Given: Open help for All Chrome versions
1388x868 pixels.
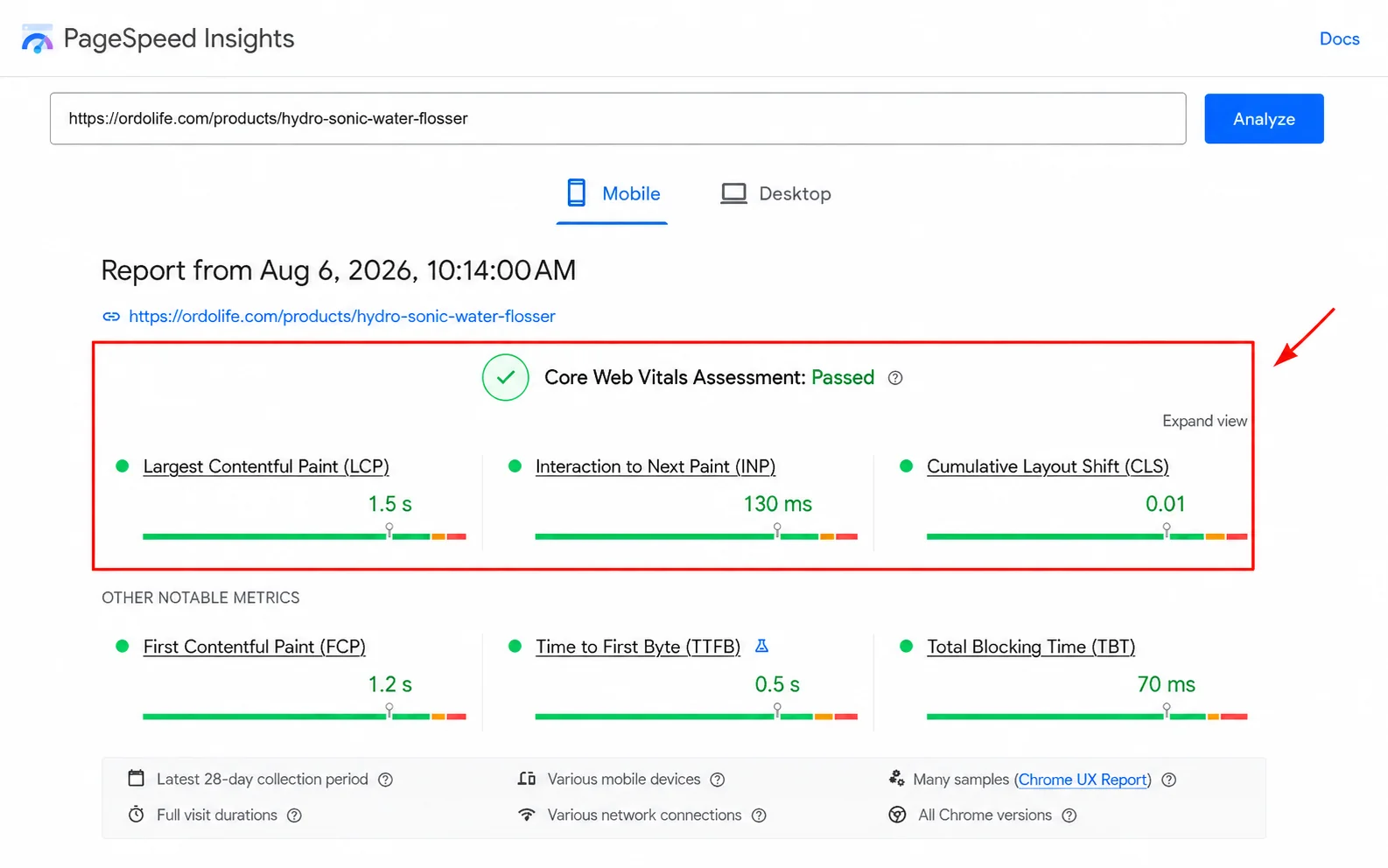Looking at the screenshot, I should (1069, 815).
